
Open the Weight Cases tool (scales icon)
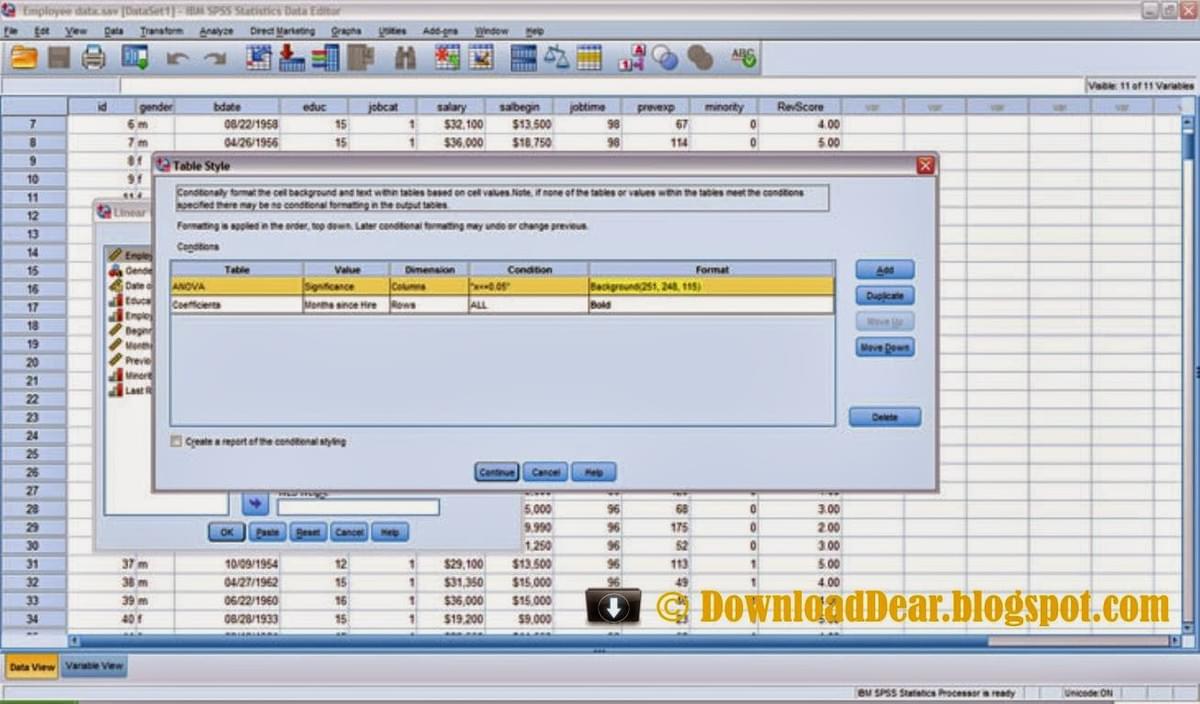pyautogui.click(x=555, y=57)
